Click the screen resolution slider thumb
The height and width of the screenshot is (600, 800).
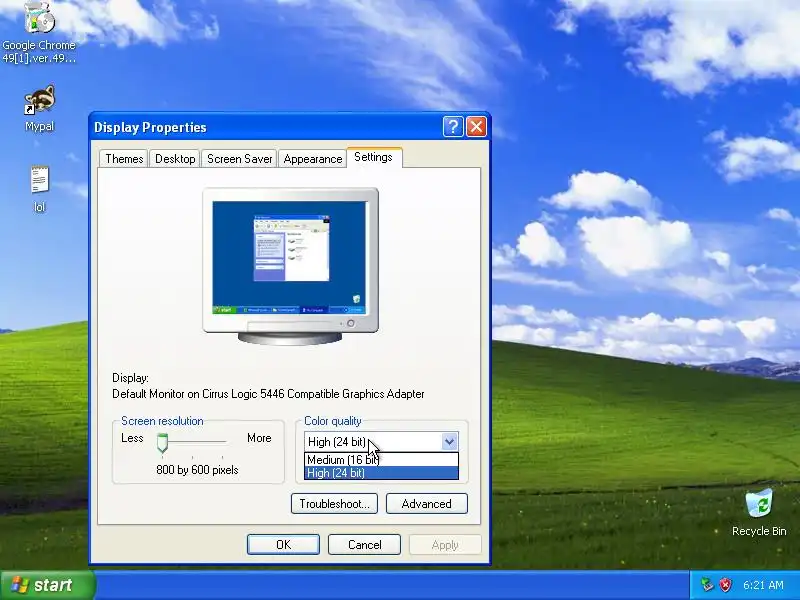pos(162,443)
